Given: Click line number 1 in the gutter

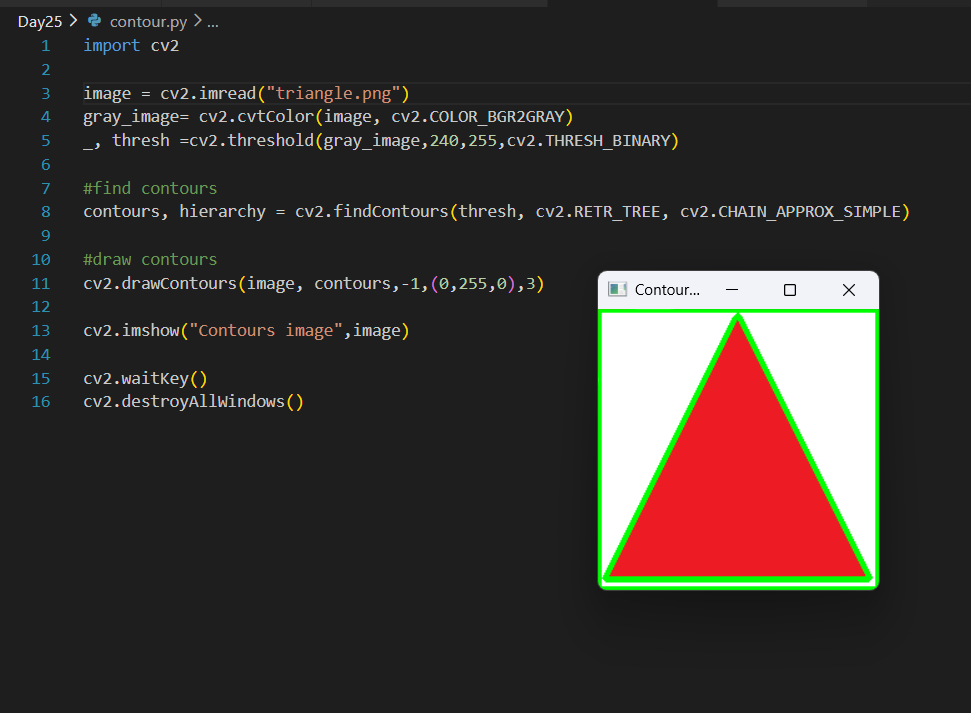Looking at the screenshot, I should pos(45,46).
